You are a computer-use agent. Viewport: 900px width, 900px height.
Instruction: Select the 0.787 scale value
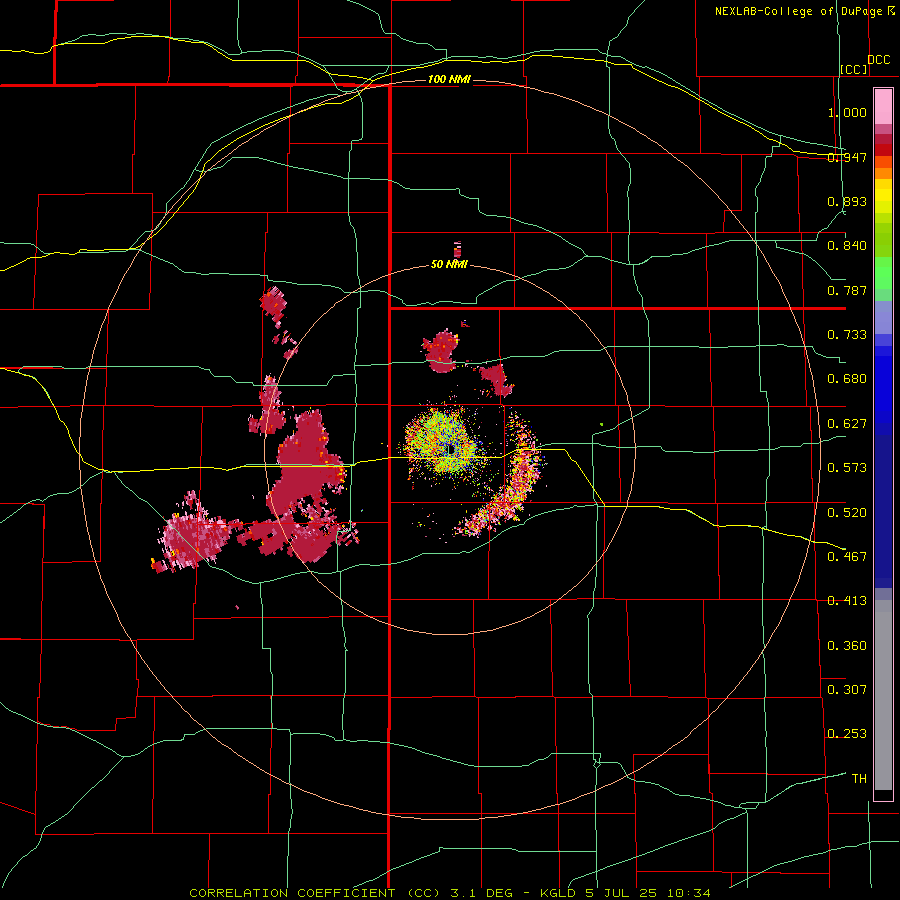(847, 290)
